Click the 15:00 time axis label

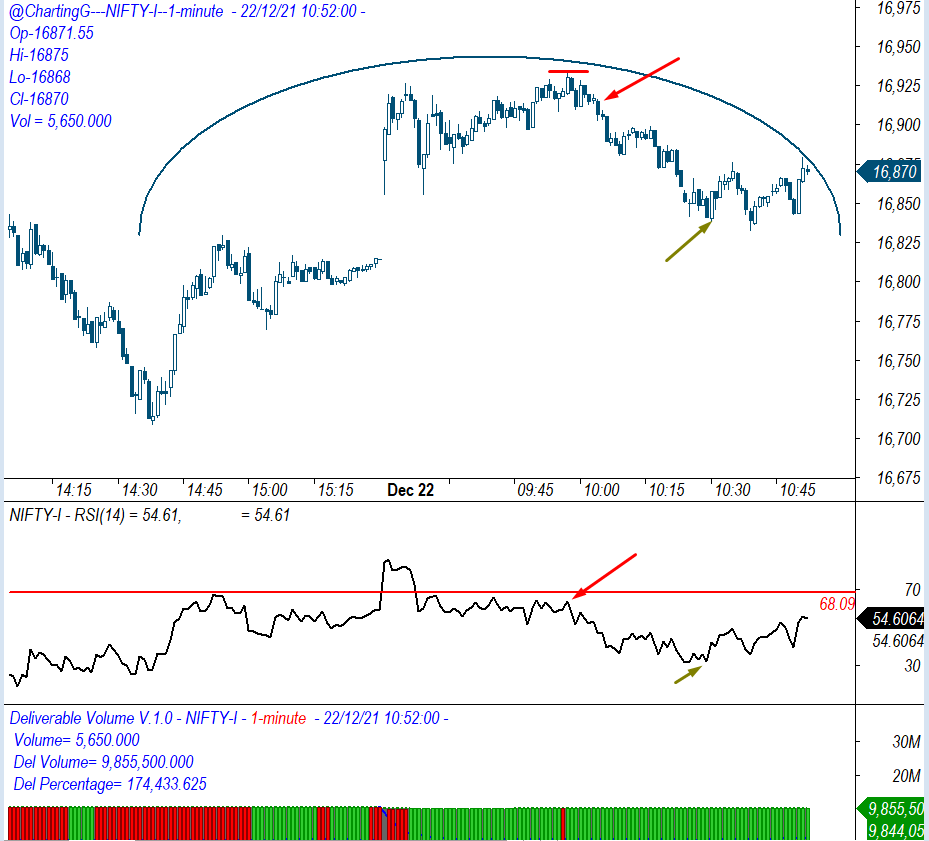click(x=270, y=490)
